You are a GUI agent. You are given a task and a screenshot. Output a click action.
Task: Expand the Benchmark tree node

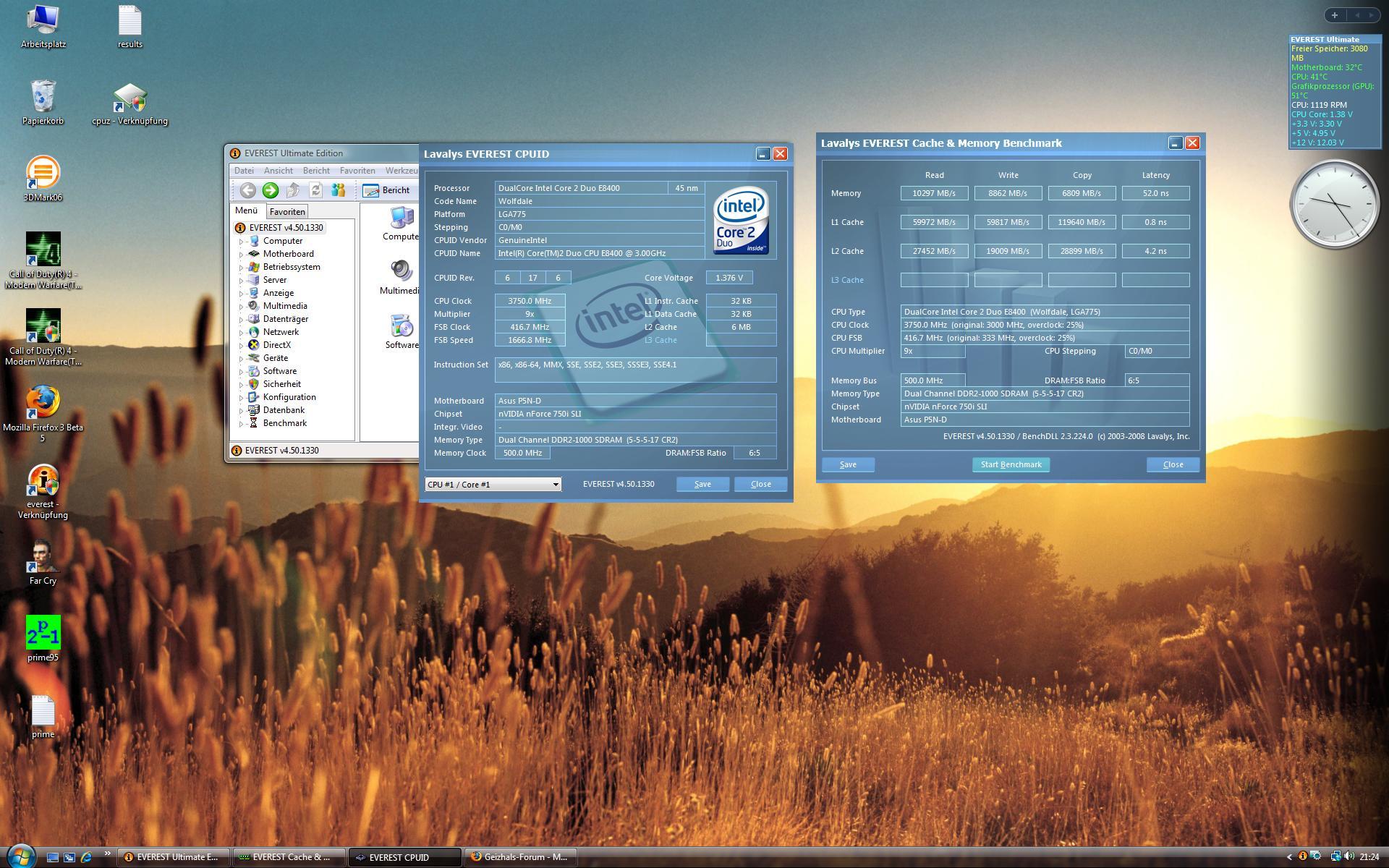242,424
